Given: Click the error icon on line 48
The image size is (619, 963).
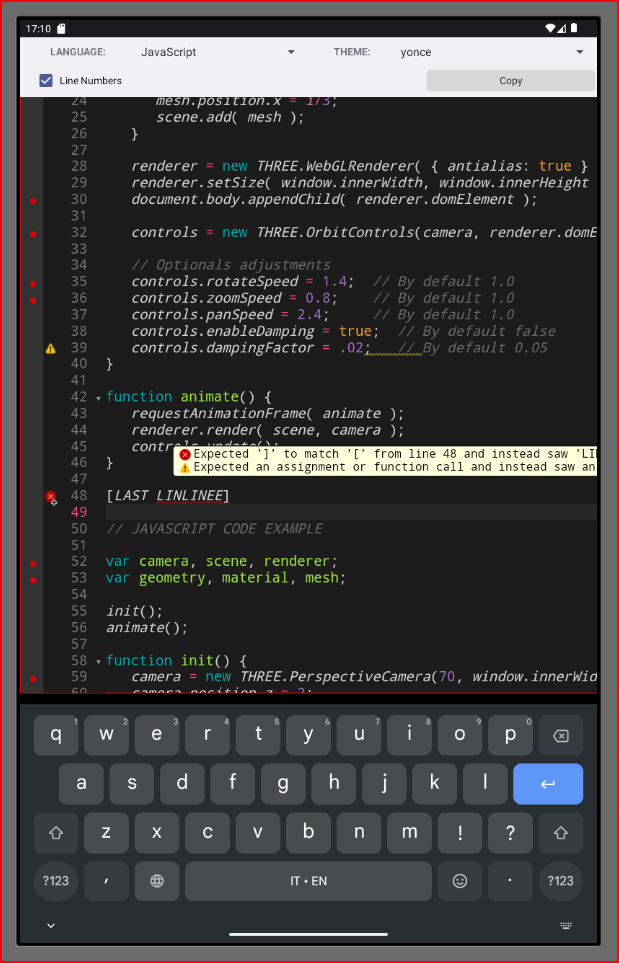Looking at the screenshot, I should click(50, 496).
